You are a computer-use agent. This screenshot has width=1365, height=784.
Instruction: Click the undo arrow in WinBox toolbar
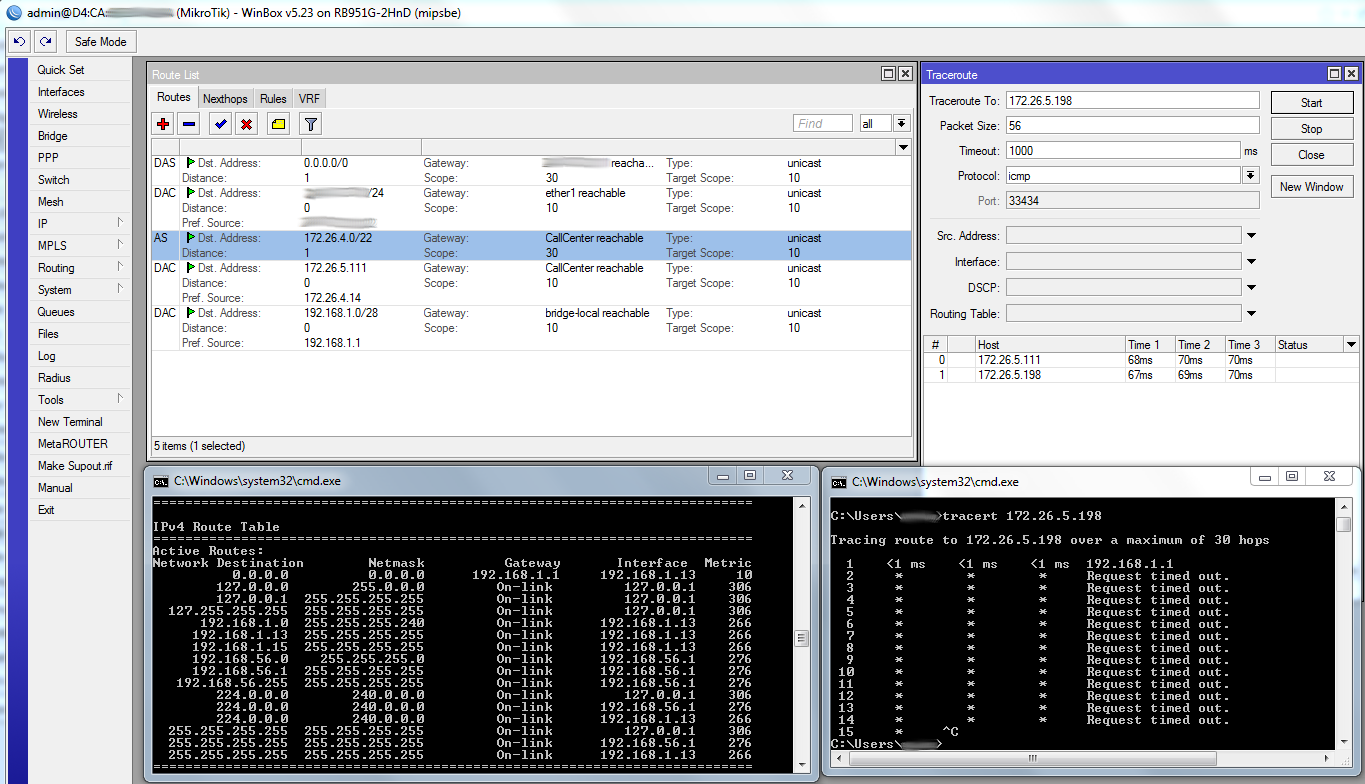19,42
